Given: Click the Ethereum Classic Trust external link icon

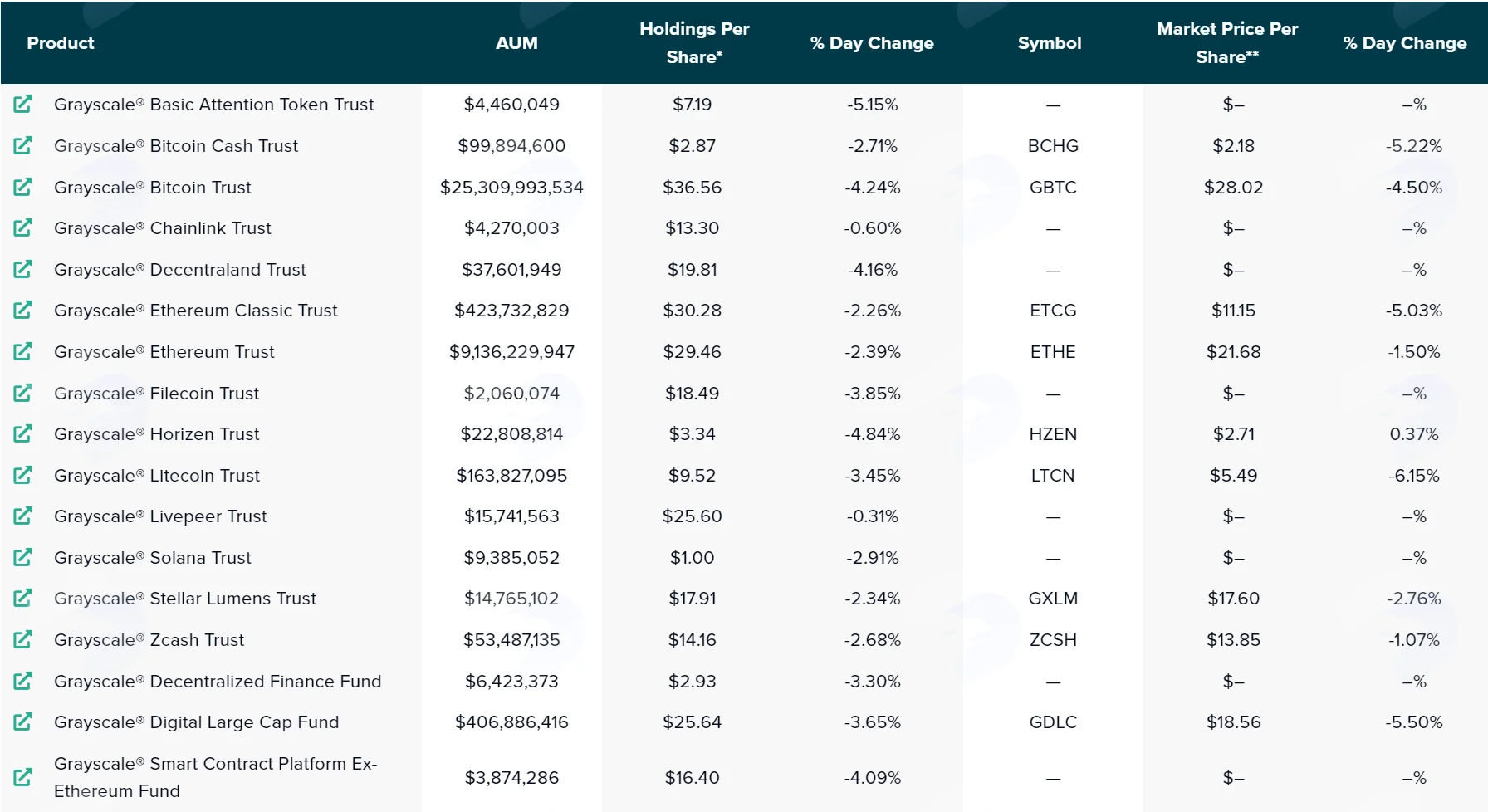Looking at the screenshot, I should [23, 310].
